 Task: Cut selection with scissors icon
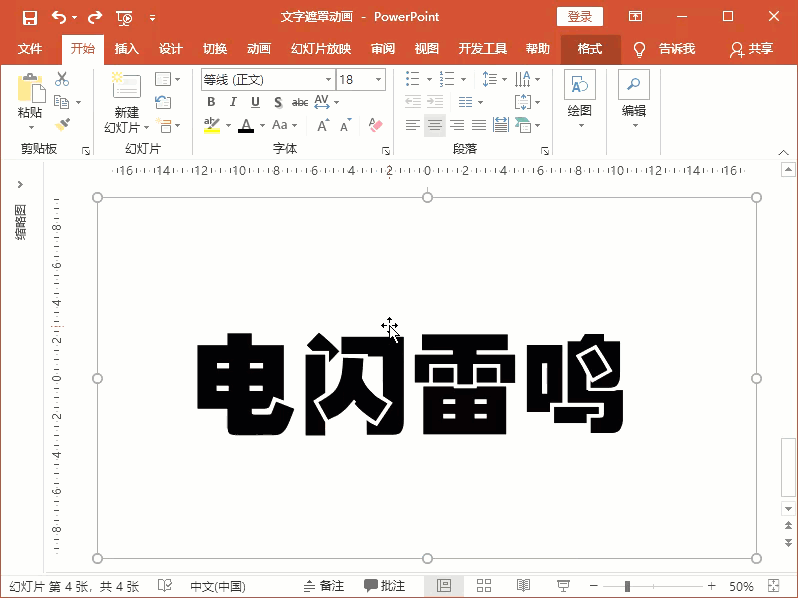[x=62, y=79]
